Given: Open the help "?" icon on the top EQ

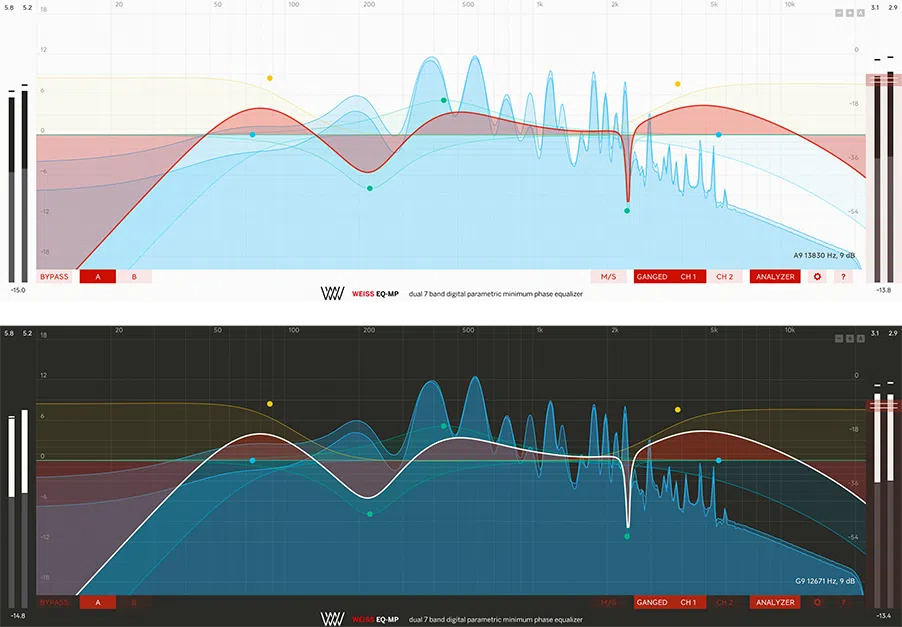Looking at the screenshot, I should click(x=843, y=276).
